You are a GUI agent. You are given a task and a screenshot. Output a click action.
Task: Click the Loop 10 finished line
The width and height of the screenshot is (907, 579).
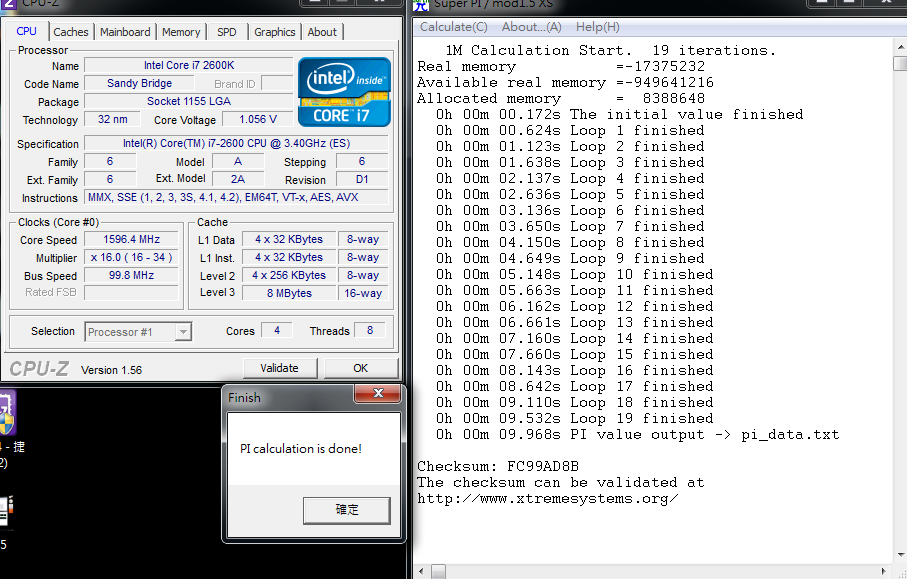click(574, 274)
